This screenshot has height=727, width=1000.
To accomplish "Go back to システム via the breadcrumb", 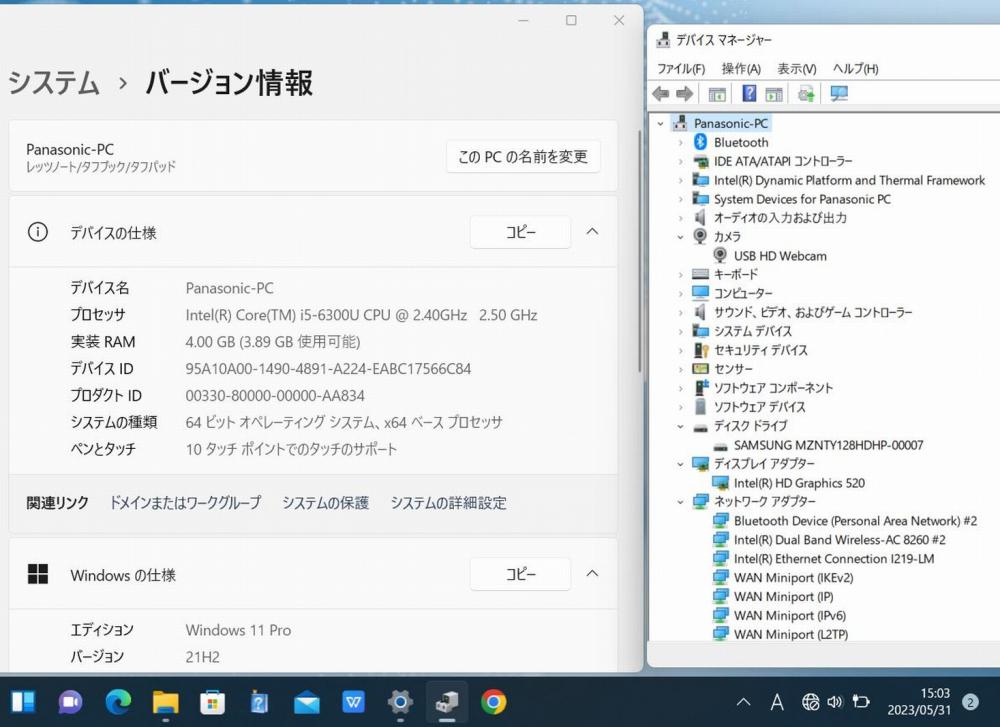I will (x=54, y=83).
